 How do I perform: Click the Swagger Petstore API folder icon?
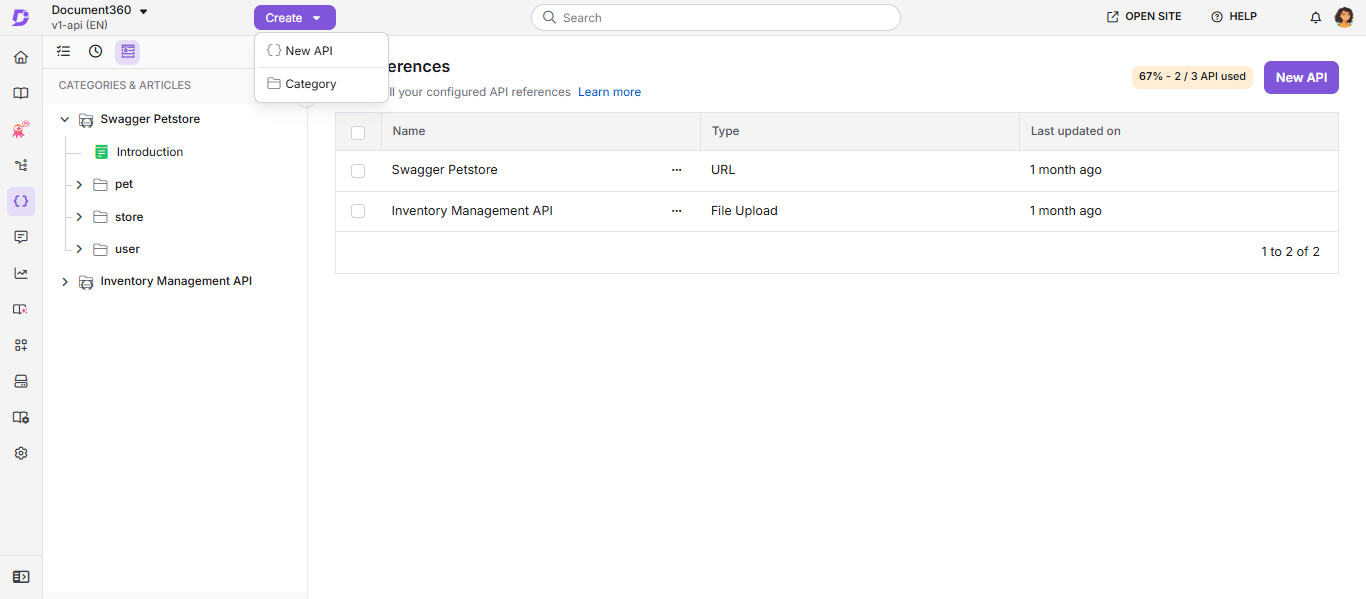[x=86, y=119]
